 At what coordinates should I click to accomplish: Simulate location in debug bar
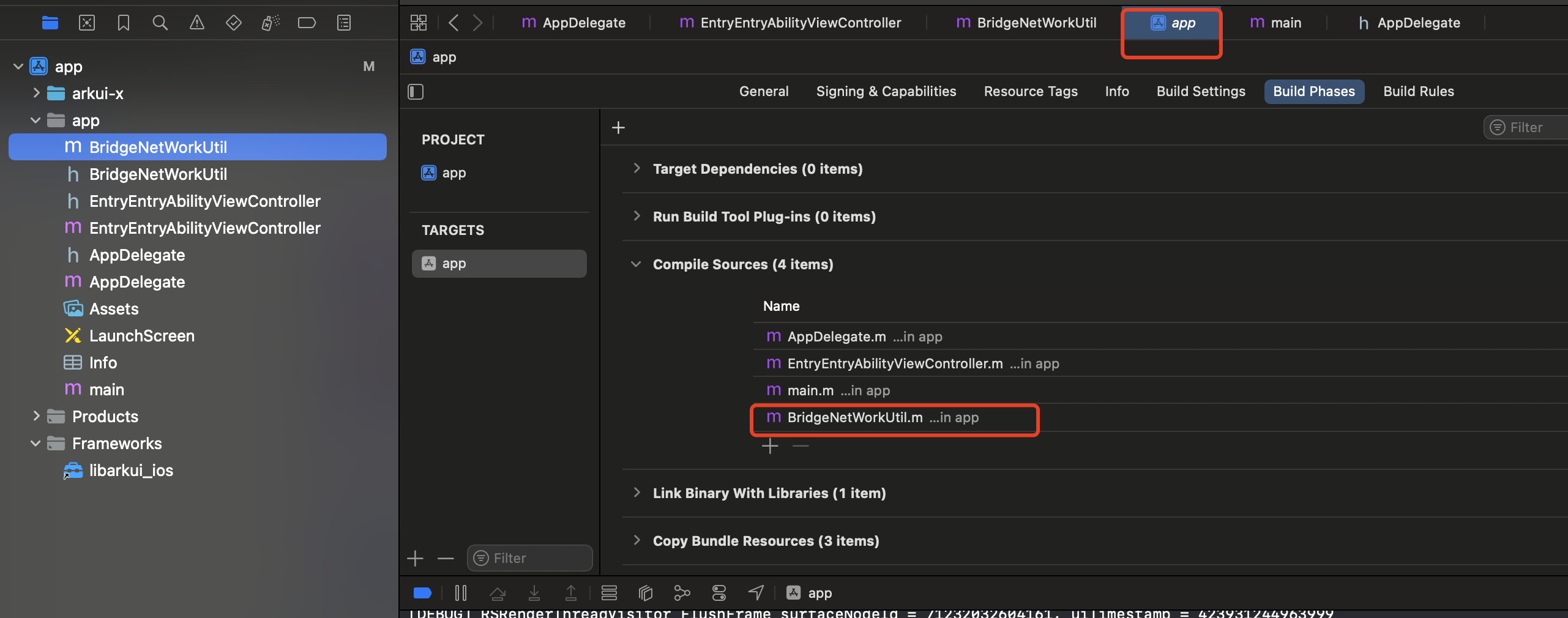tap(756, 593)
